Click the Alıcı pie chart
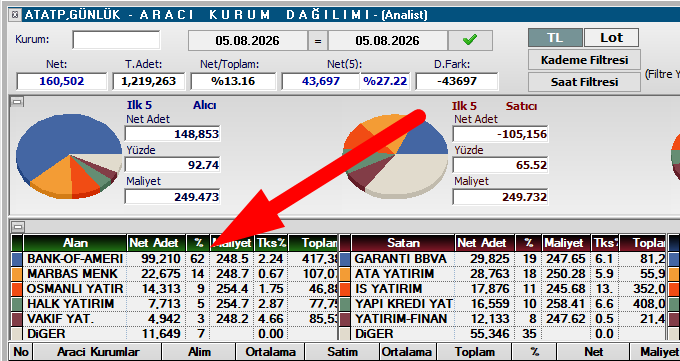The width and height of the screenshot is (680, 361). pyautogui.click(x=69, y=156)
